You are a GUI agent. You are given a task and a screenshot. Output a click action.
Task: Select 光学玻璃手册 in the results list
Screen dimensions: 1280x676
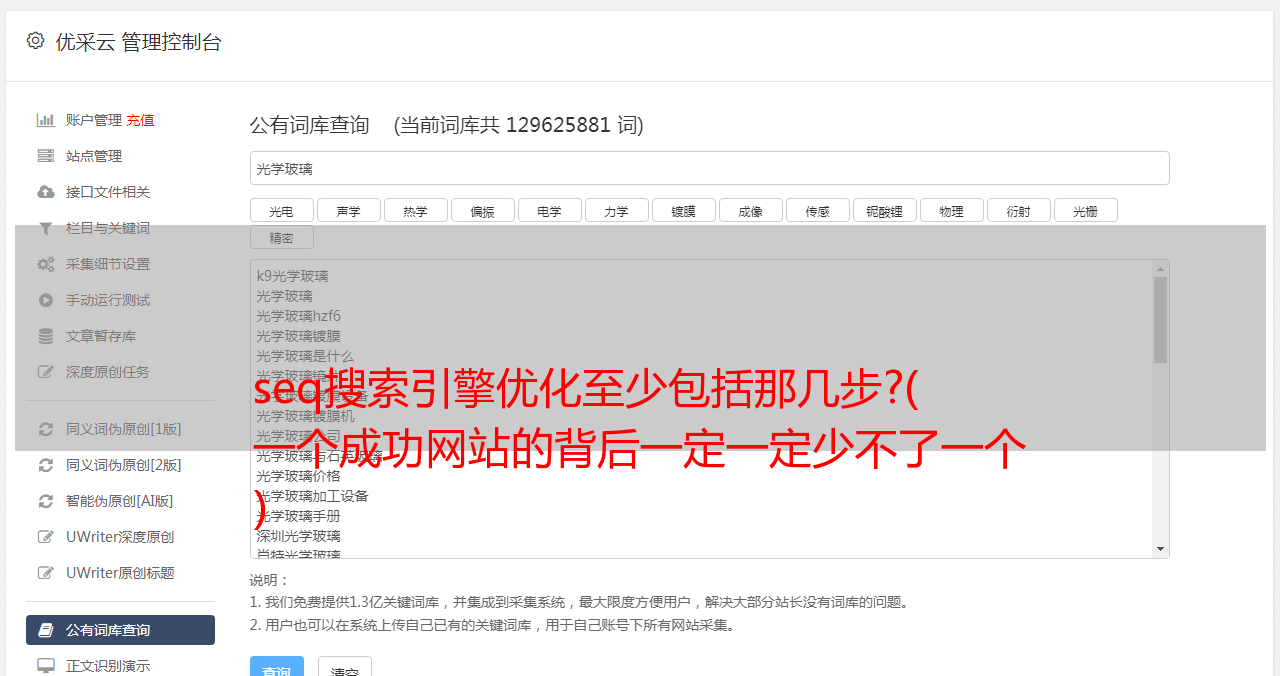coord(298,516)
